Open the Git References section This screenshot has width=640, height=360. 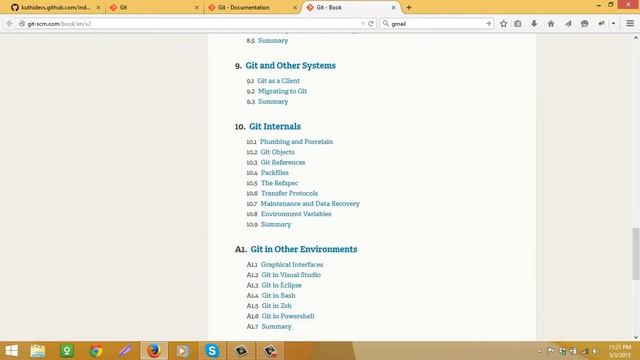[x=283, y=162]
